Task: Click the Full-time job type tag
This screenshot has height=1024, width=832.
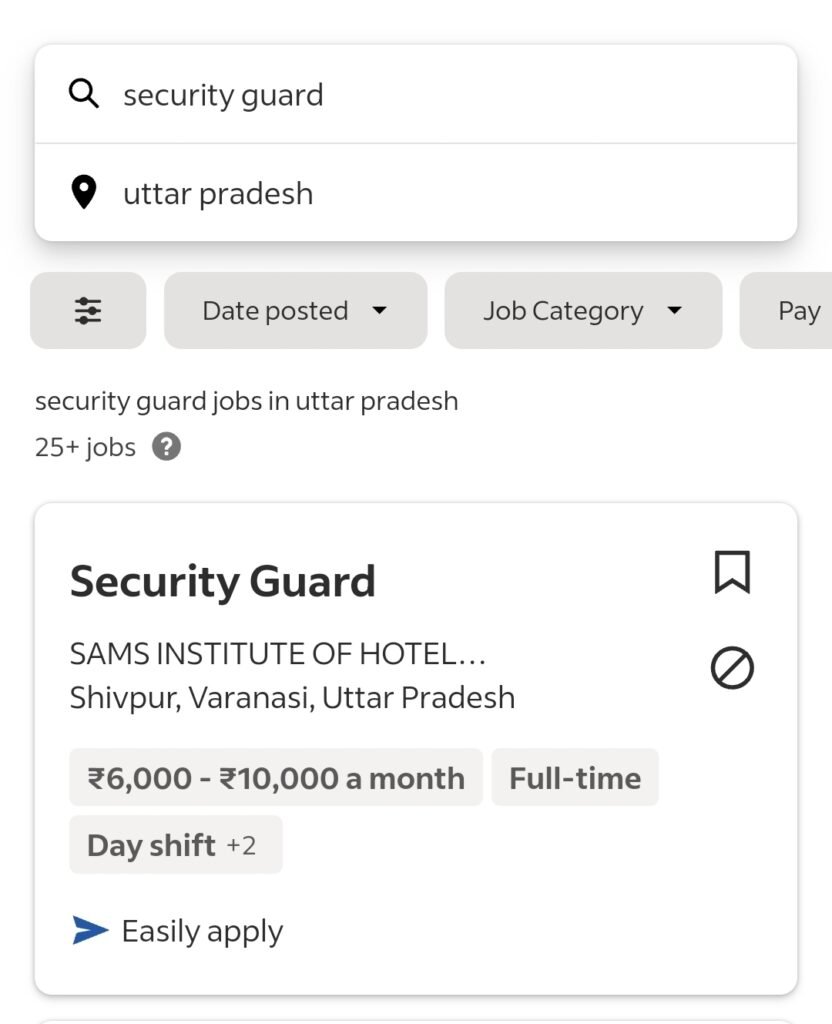Action: pyautogui.click(x=575, y=778)
